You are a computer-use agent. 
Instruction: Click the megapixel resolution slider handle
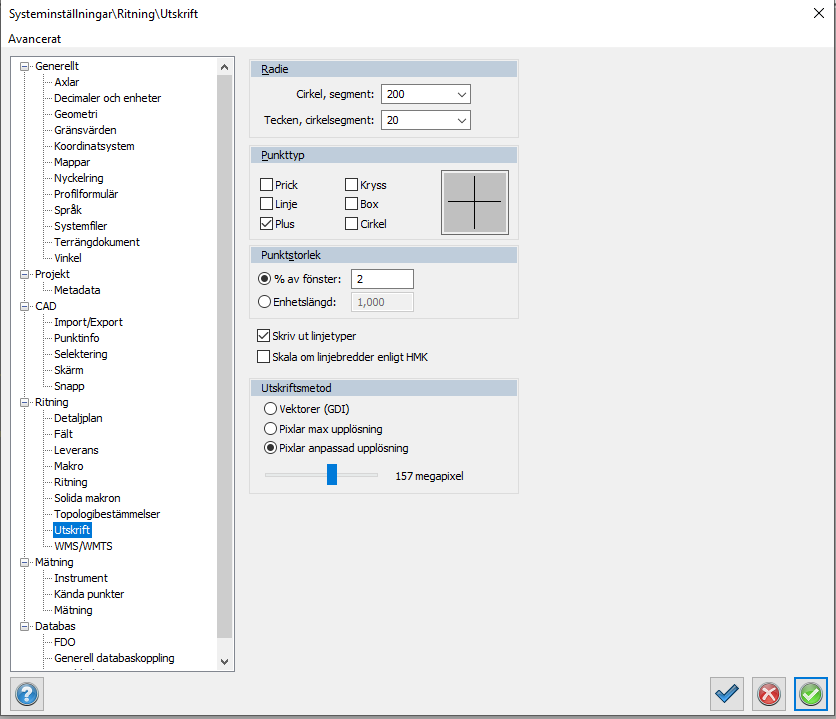pyautogui.click(x=332, y=475)
